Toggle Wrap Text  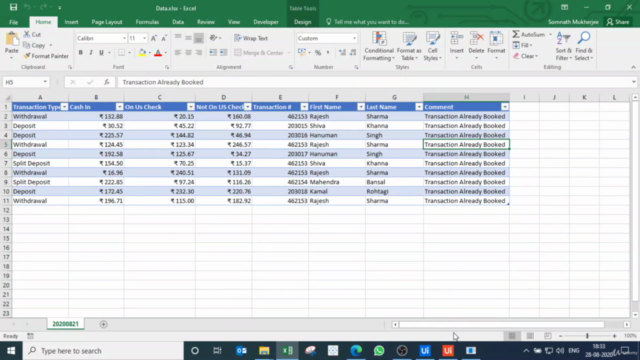click(251, 38)
